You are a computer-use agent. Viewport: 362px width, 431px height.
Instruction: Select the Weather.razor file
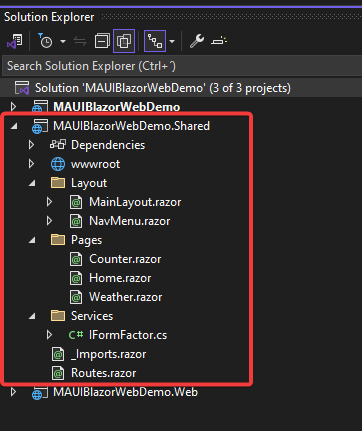[126, 297]
